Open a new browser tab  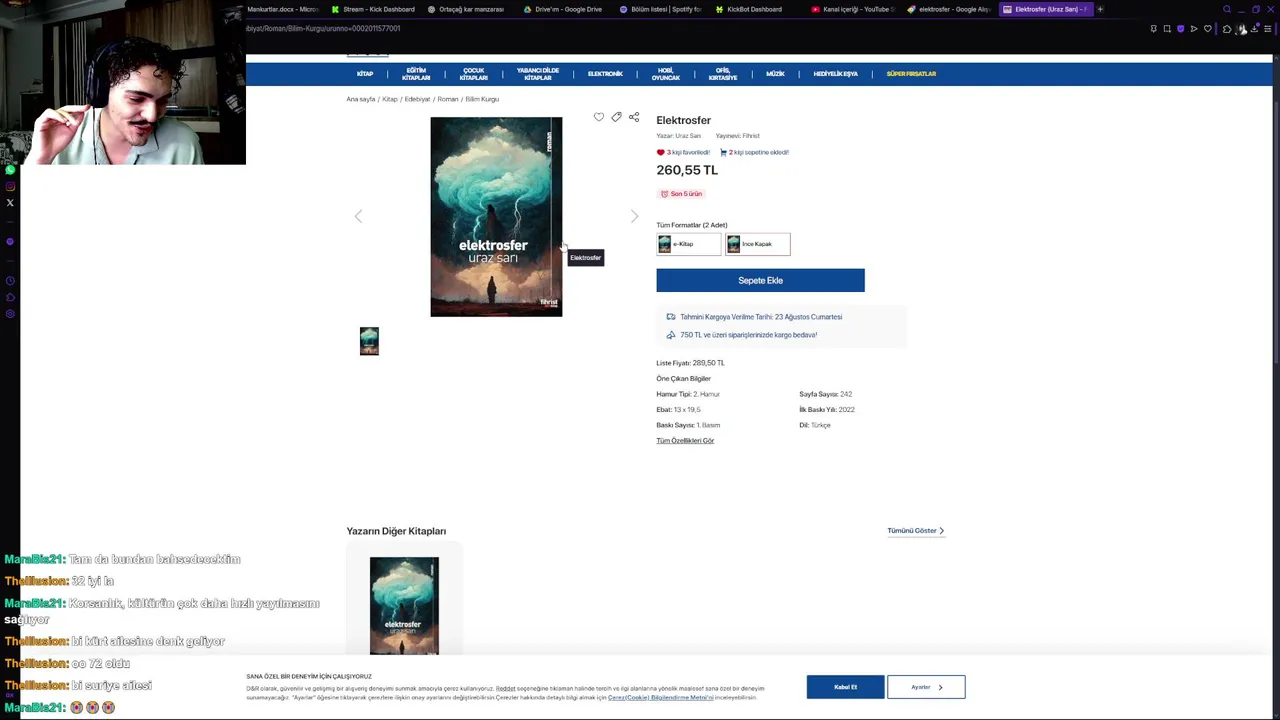pyautogui.click(x=1100, y=9)
